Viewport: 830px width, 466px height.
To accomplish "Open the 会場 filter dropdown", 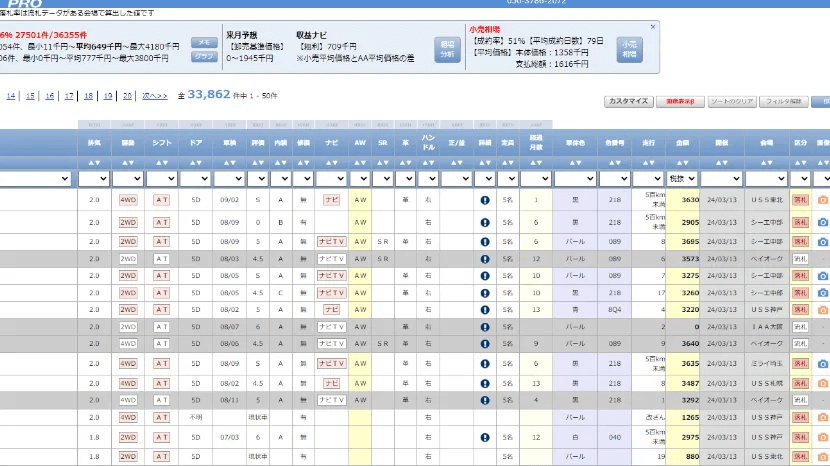I will click(766, 178).
